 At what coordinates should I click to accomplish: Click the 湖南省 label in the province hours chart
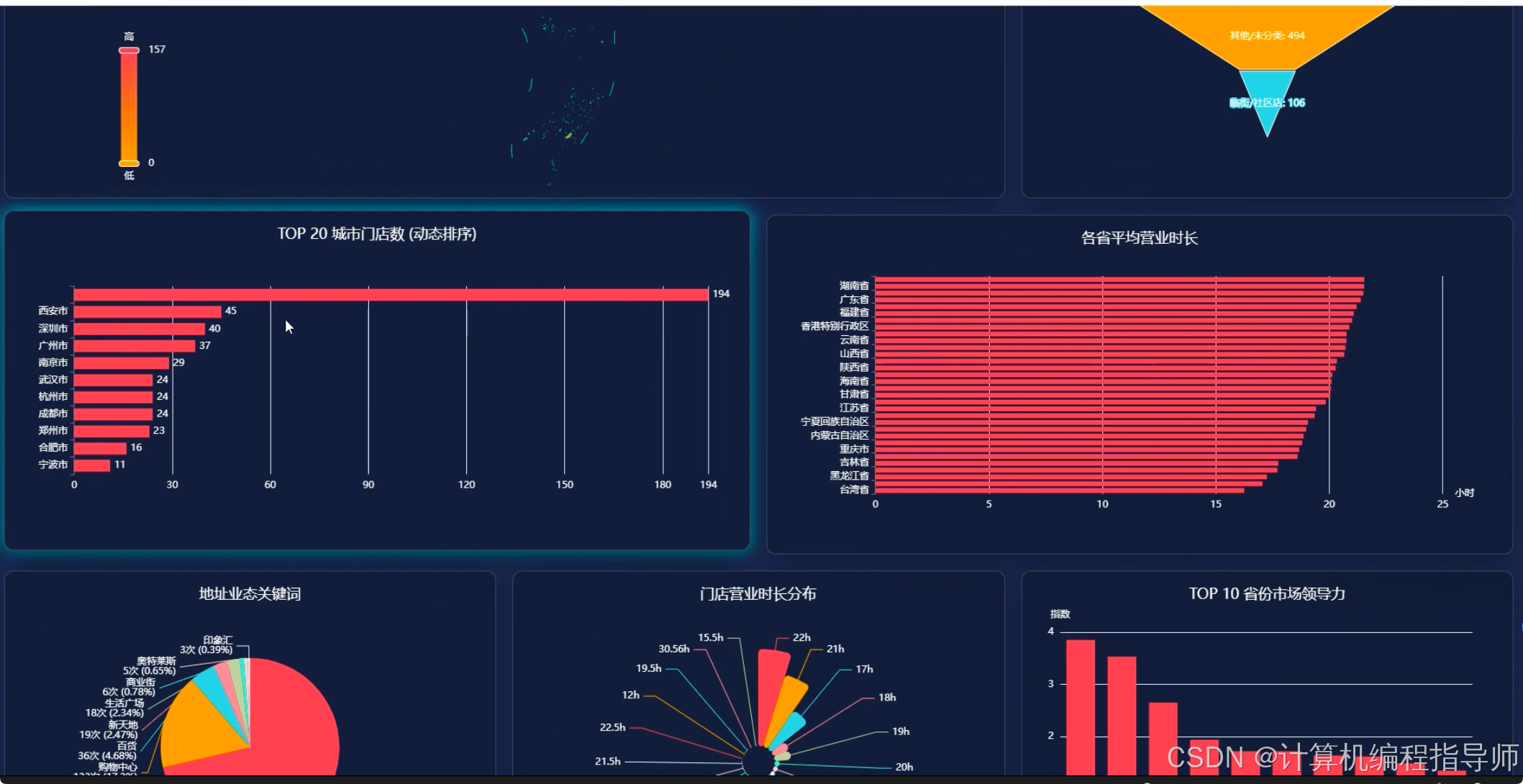point(854,286)
